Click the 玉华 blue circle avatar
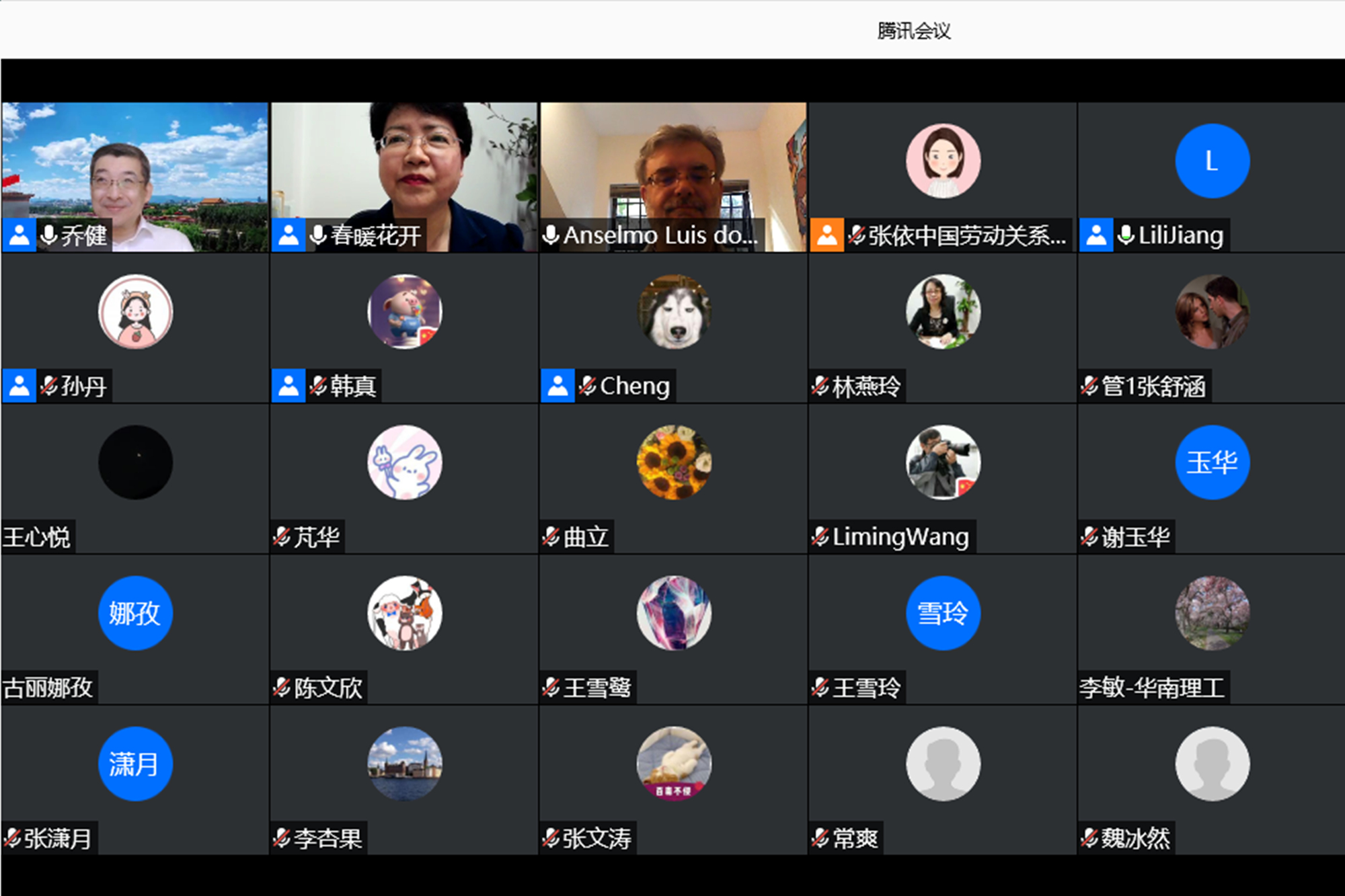1345x896 pixels. 1212,462
